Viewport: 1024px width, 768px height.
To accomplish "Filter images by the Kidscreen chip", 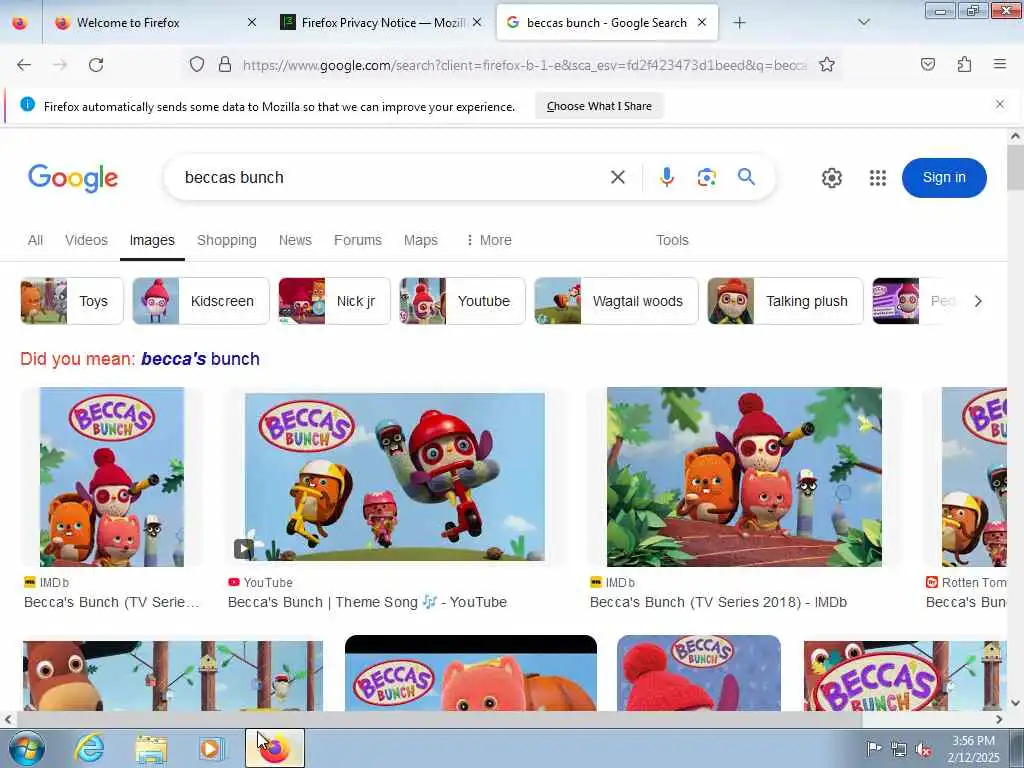I will coord(200,301).
